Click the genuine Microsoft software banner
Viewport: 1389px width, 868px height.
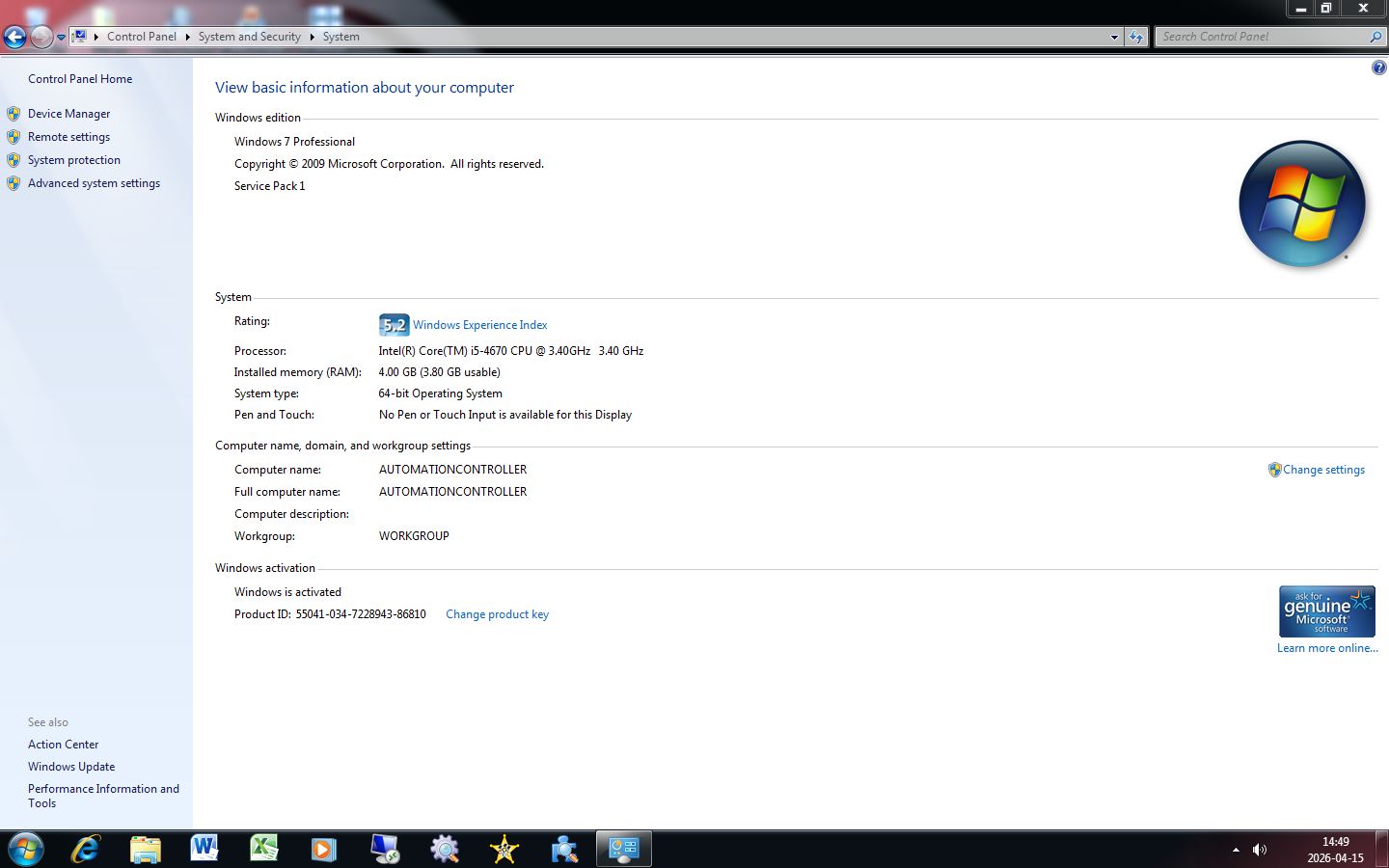1326,610
